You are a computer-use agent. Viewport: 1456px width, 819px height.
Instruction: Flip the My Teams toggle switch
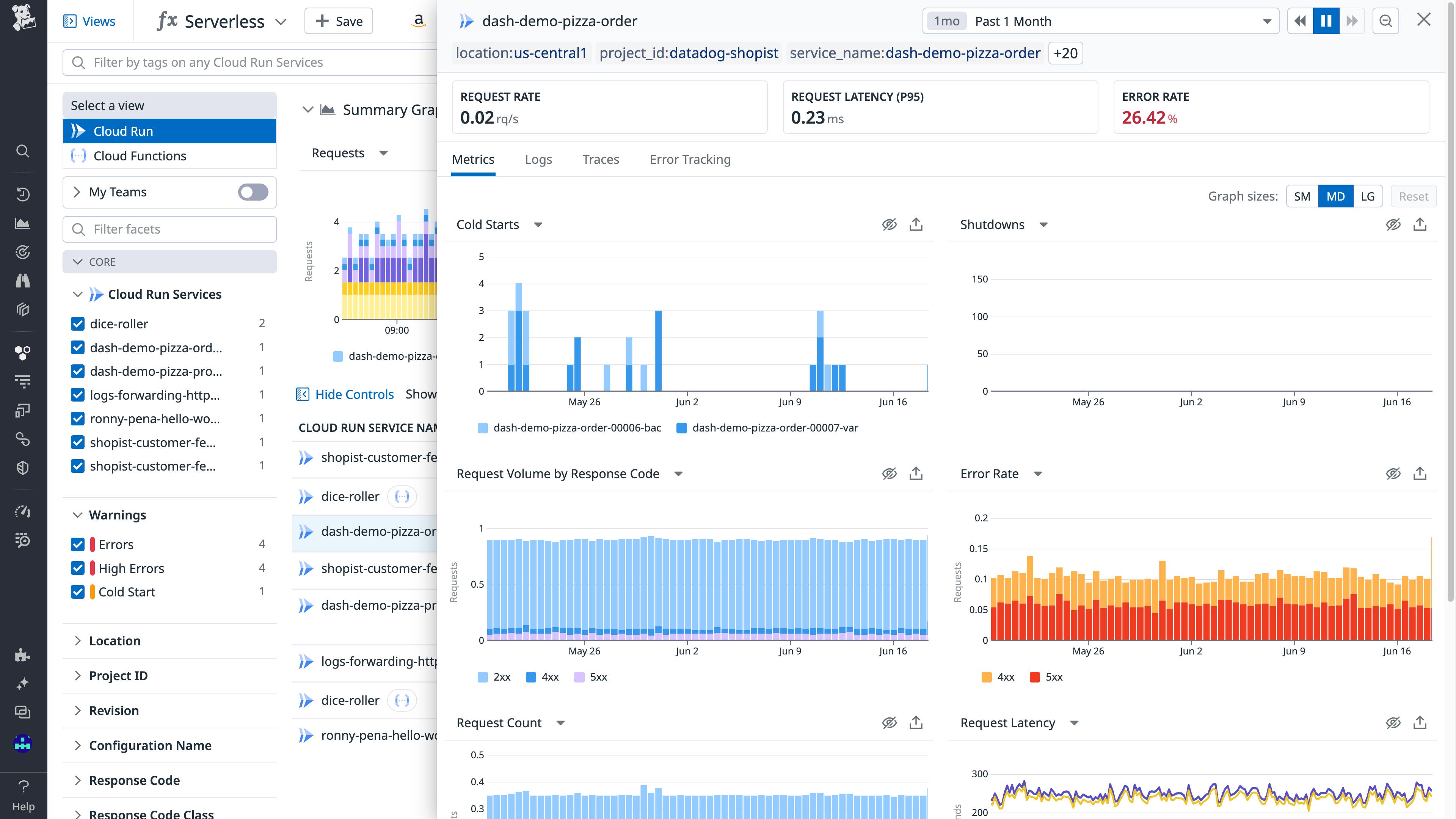253,192
